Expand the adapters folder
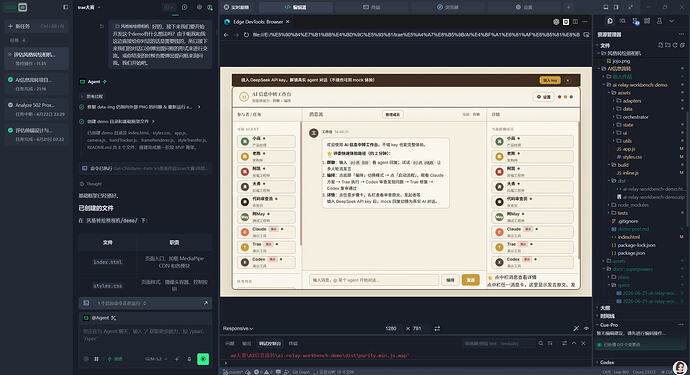This screenshot has width=690, height=375. tap(631, 101)
